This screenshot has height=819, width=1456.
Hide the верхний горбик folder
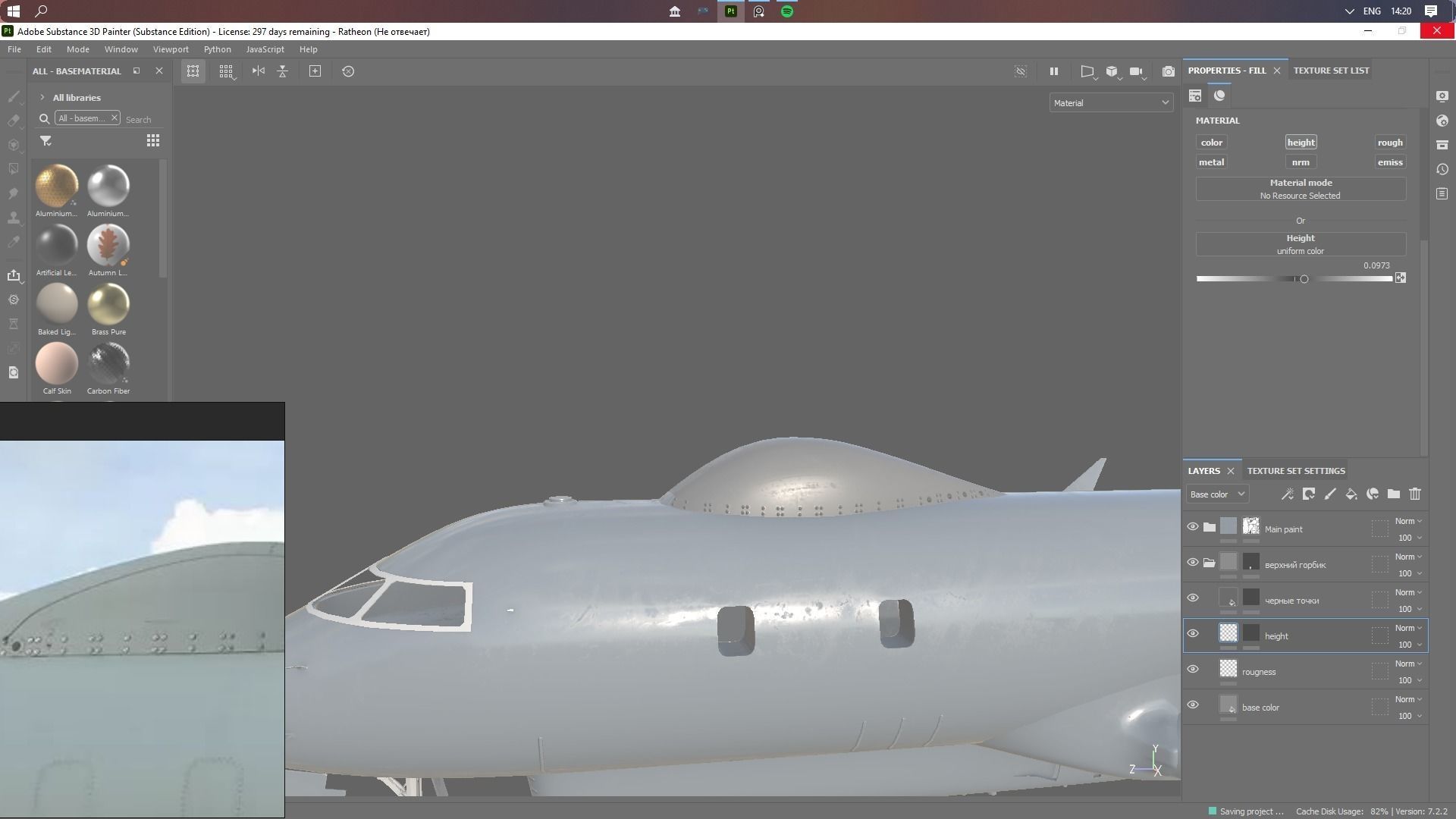coord(1193,563)
